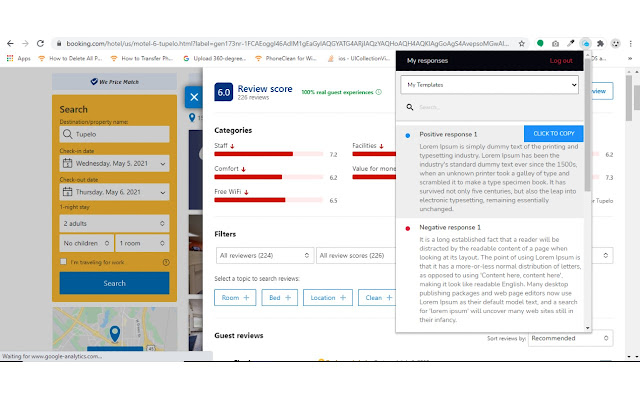The height and width of the screenshot is (400, 640).
Task: Open ios - UICollectionVi... bookmark
Action: point(359,58)
